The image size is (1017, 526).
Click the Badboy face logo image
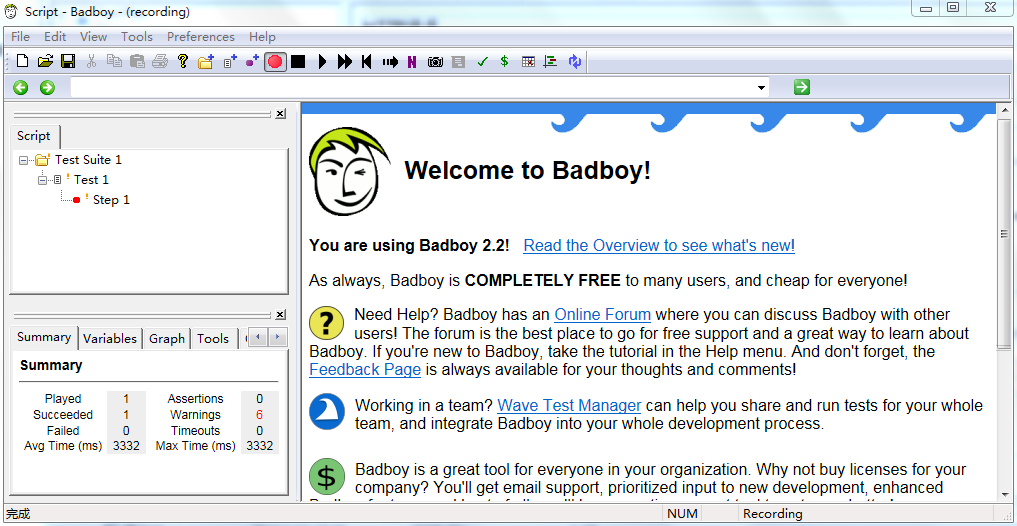click(x=350, y=171)
